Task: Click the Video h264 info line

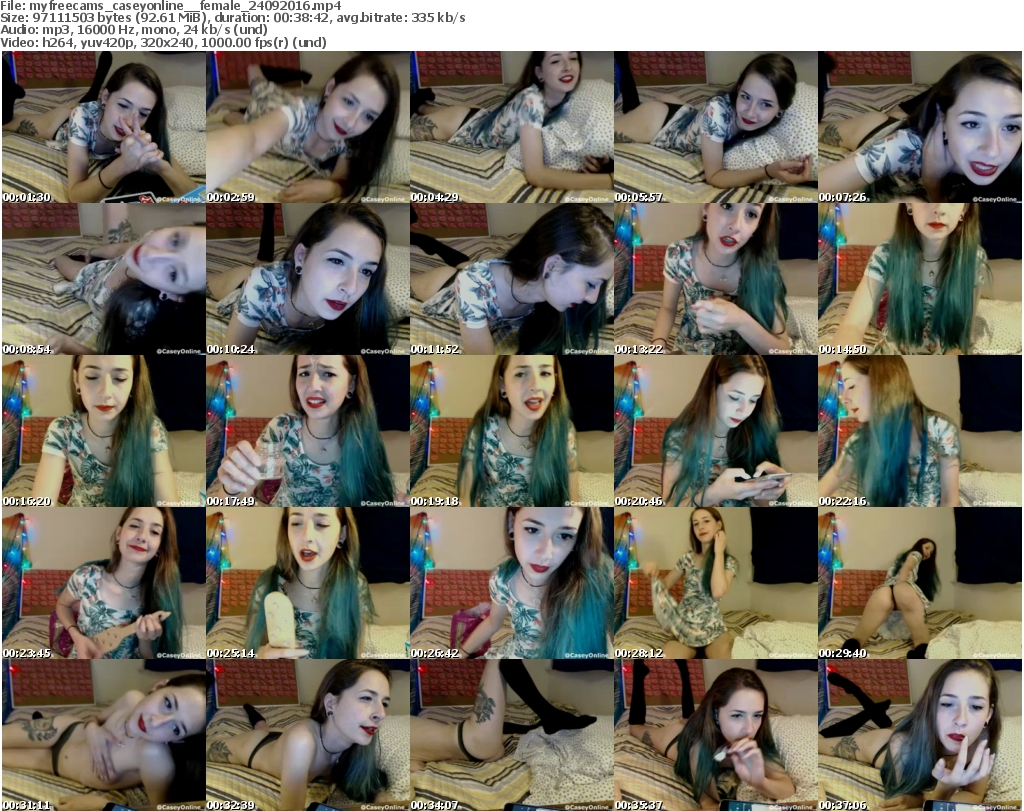Action: tap(163, 42)
